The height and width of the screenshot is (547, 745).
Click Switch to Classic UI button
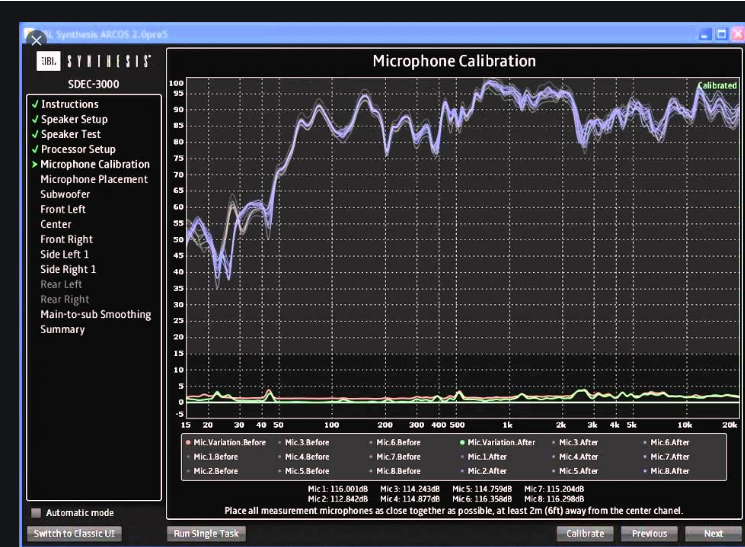75,533
